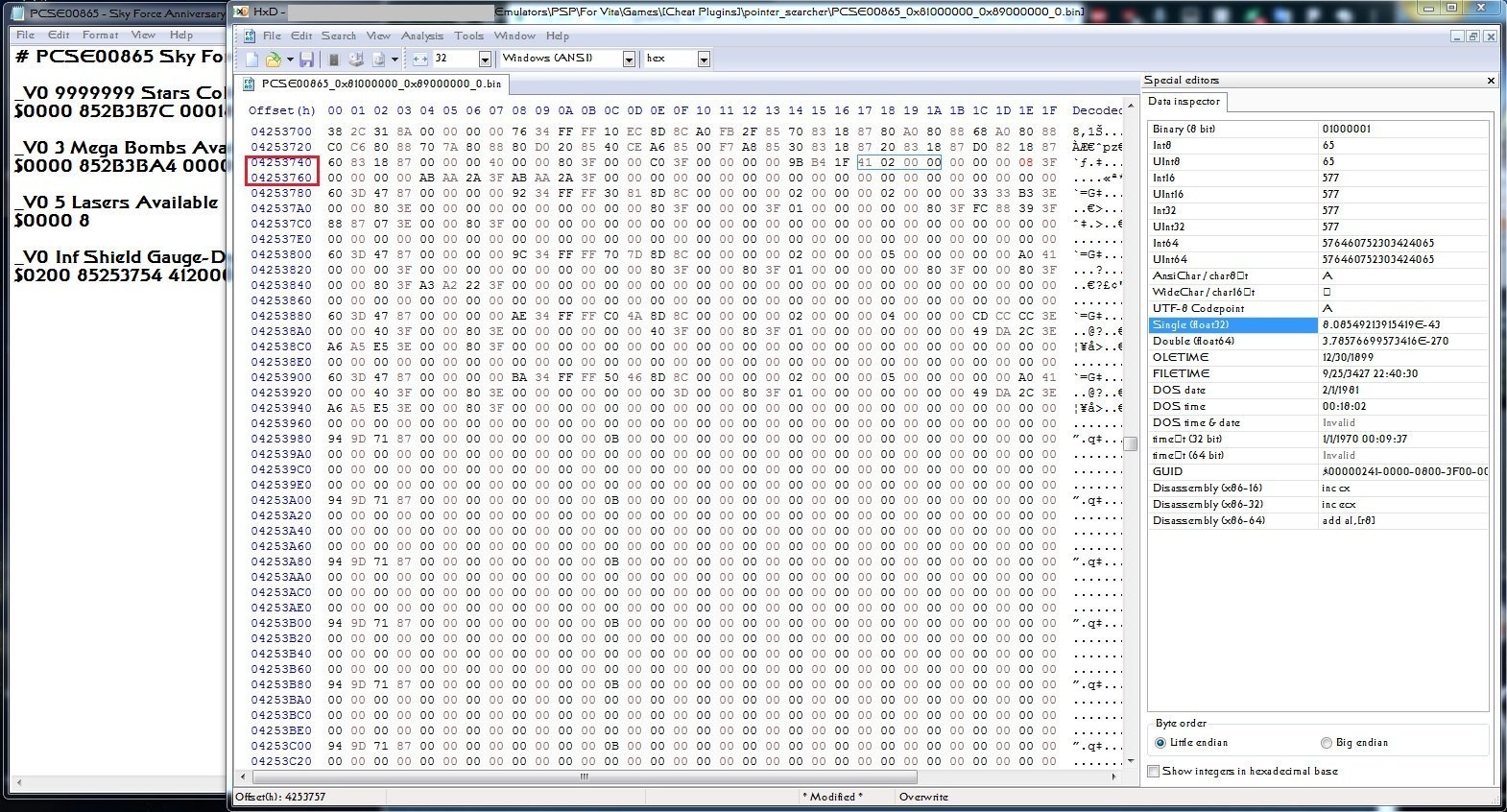Image resolution: width=1507 pixels, height=812 pixels.
Task: Click the offset row 04253C00
Action: tap(281, 746)
